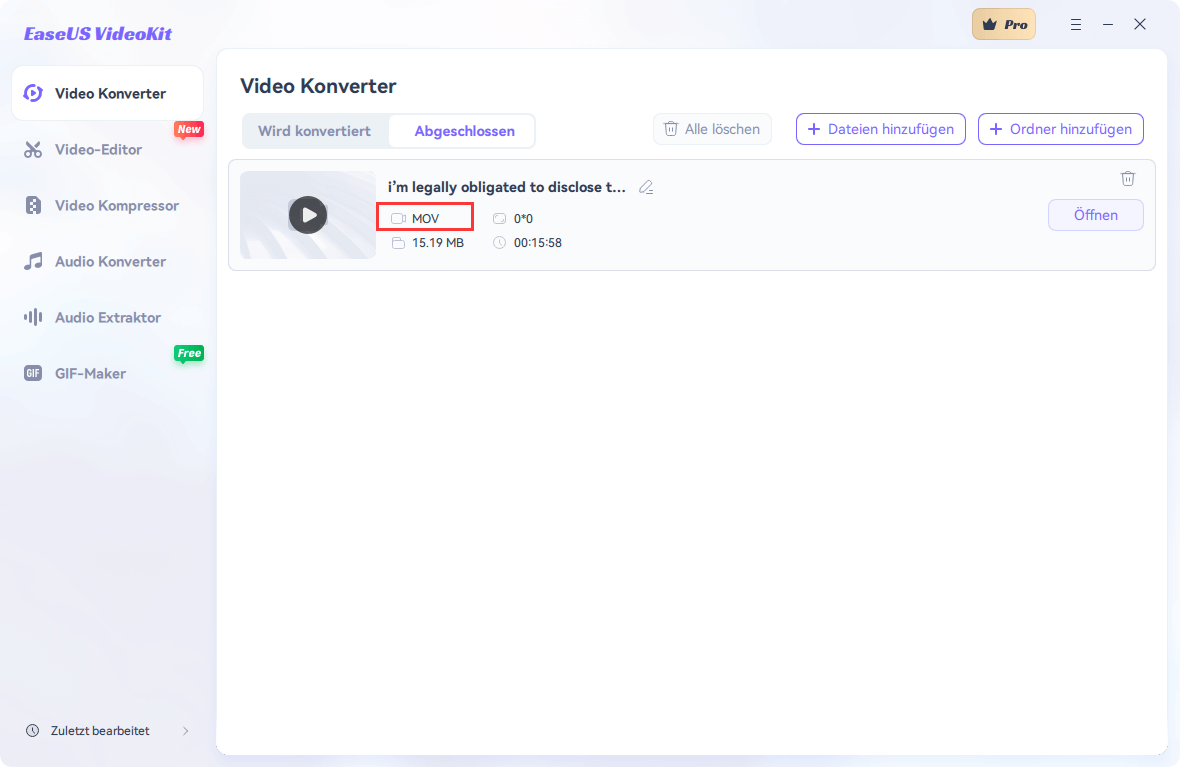Play the converted video thumbnail
This screenshot has height=767, width=1180.
[x=308, y=215]
